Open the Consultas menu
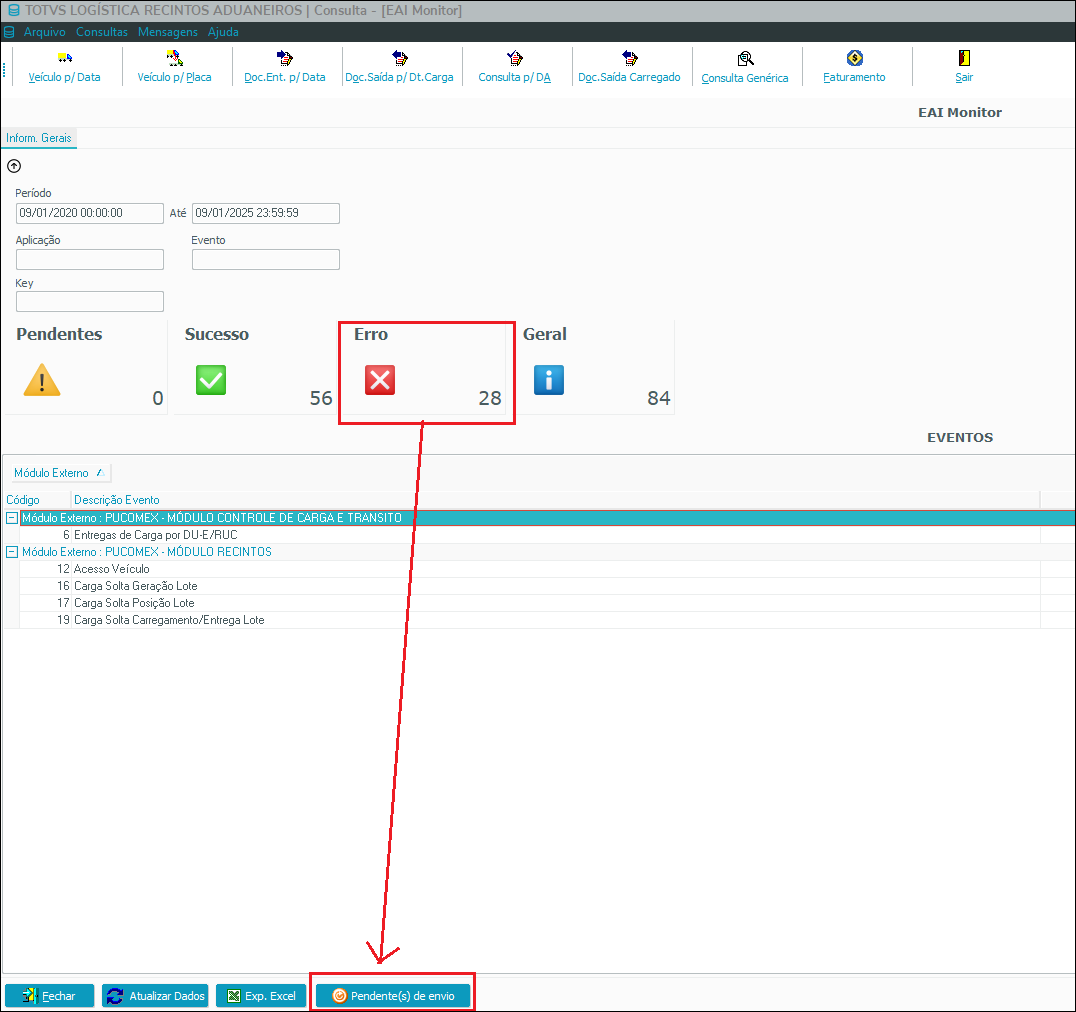Viewport: 1076px width, 1012px height. tap(102, 32)
